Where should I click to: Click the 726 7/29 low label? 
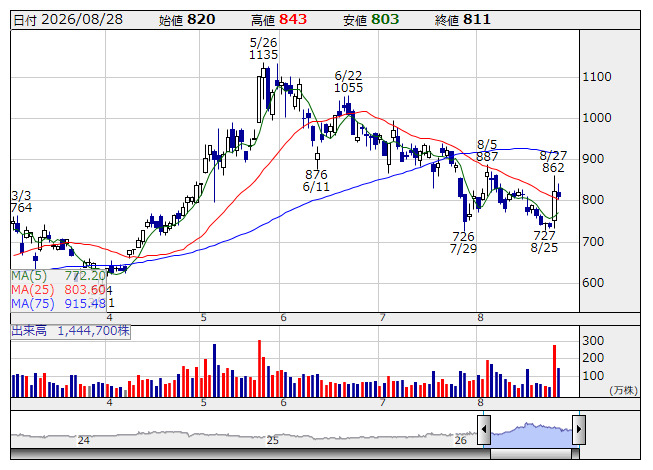(463, 243)
